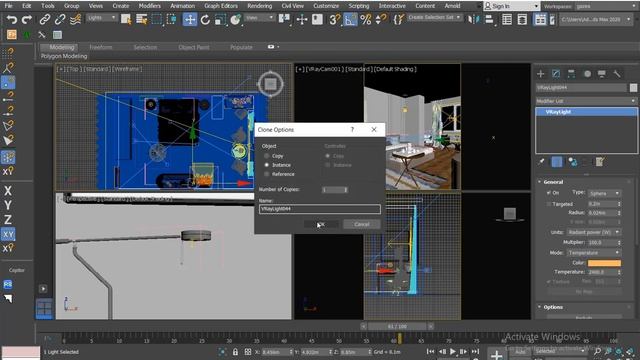Open the Lights selection filter dropdown

pos(102,18)
